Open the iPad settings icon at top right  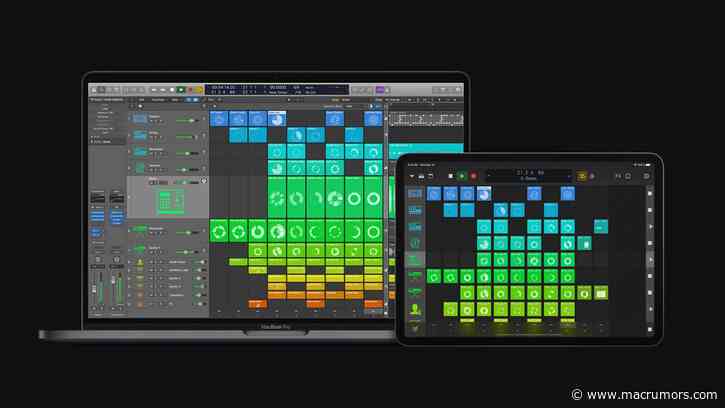pos(646,176)
